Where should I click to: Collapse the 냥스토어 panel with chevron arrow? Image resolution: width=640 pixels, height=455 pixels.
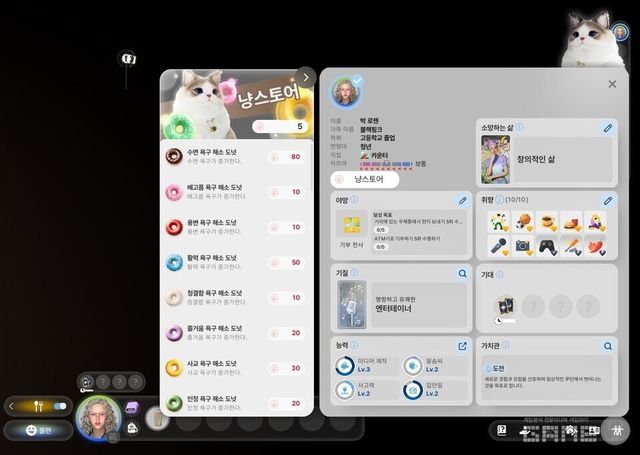tap(305, 77)
